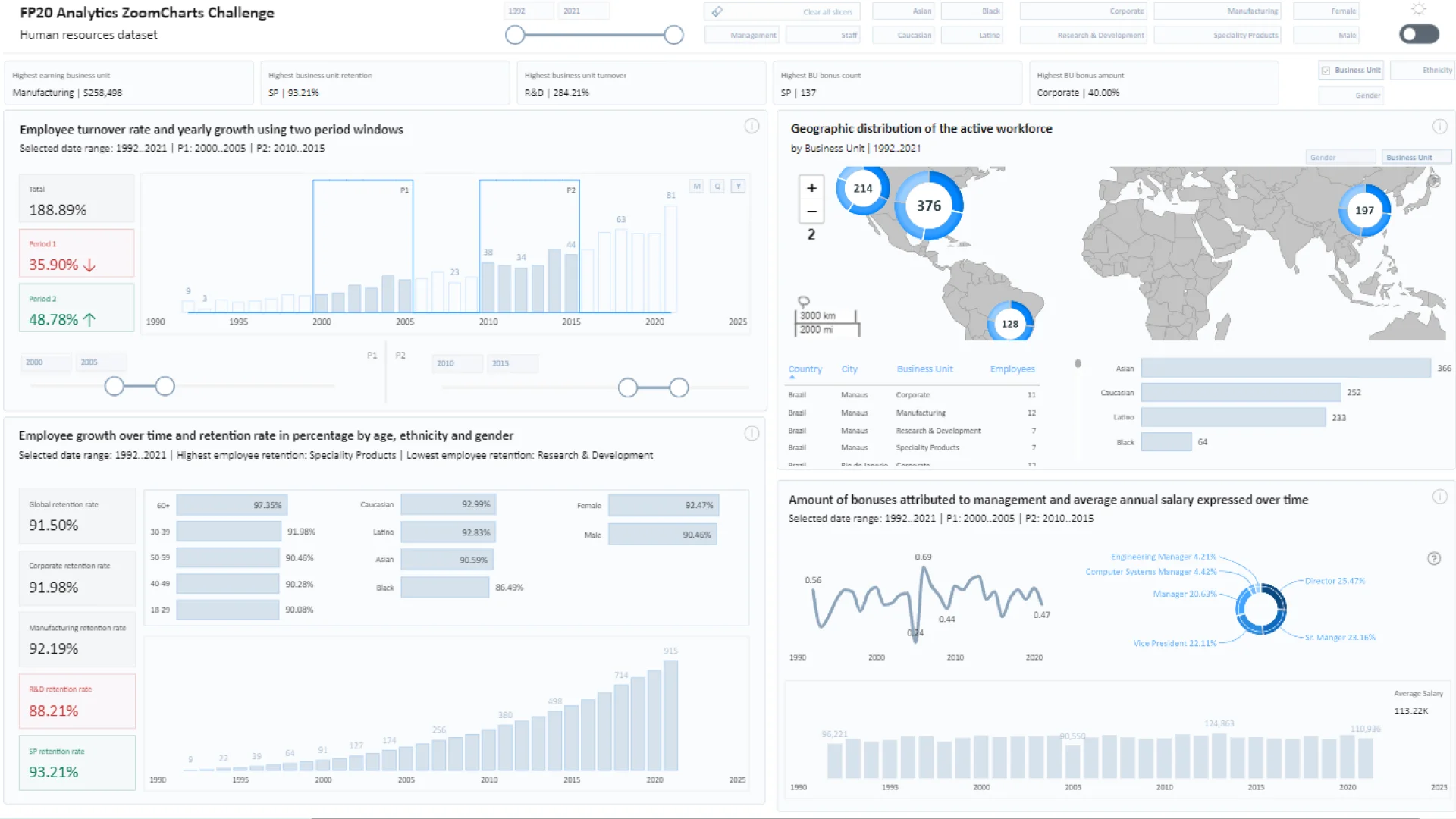Image resolution: width=1456 pixels, height=819 pixels.
Task: Select the Y yearly timeline unit
Action: (x=738, y=186)
